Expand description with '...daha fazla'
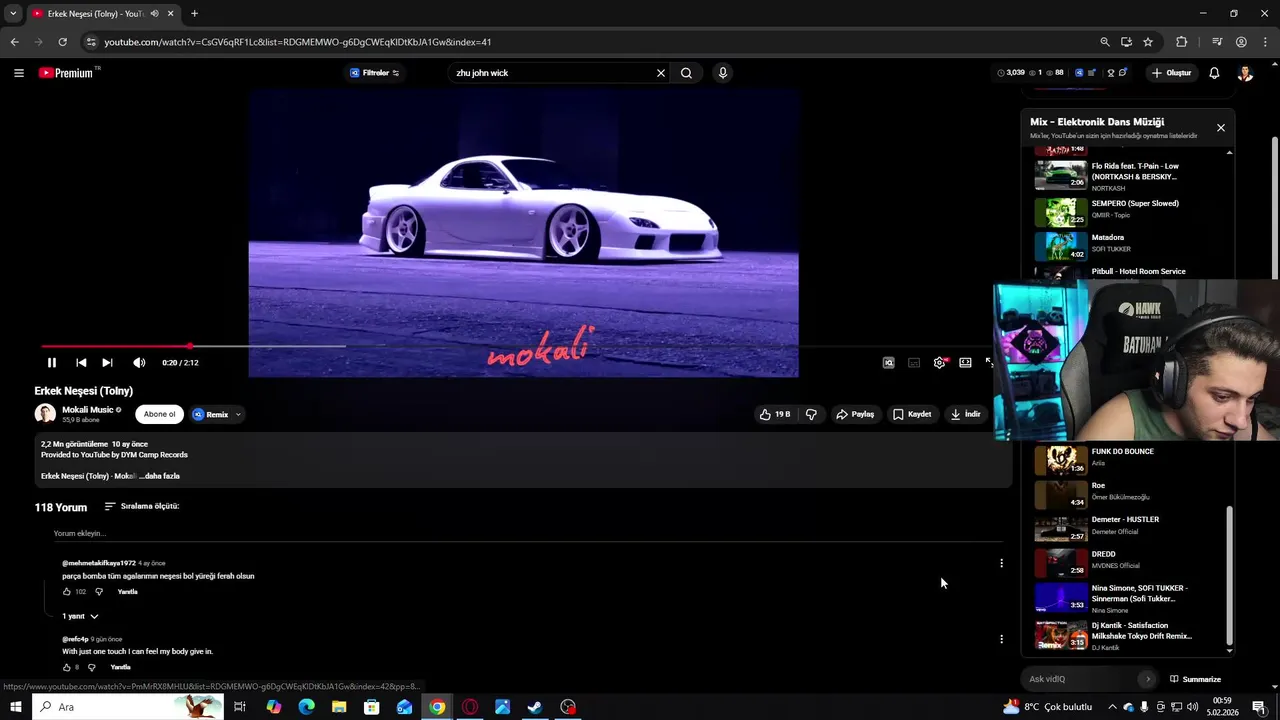Screen dimensions: 1280x720 [160, 476]
